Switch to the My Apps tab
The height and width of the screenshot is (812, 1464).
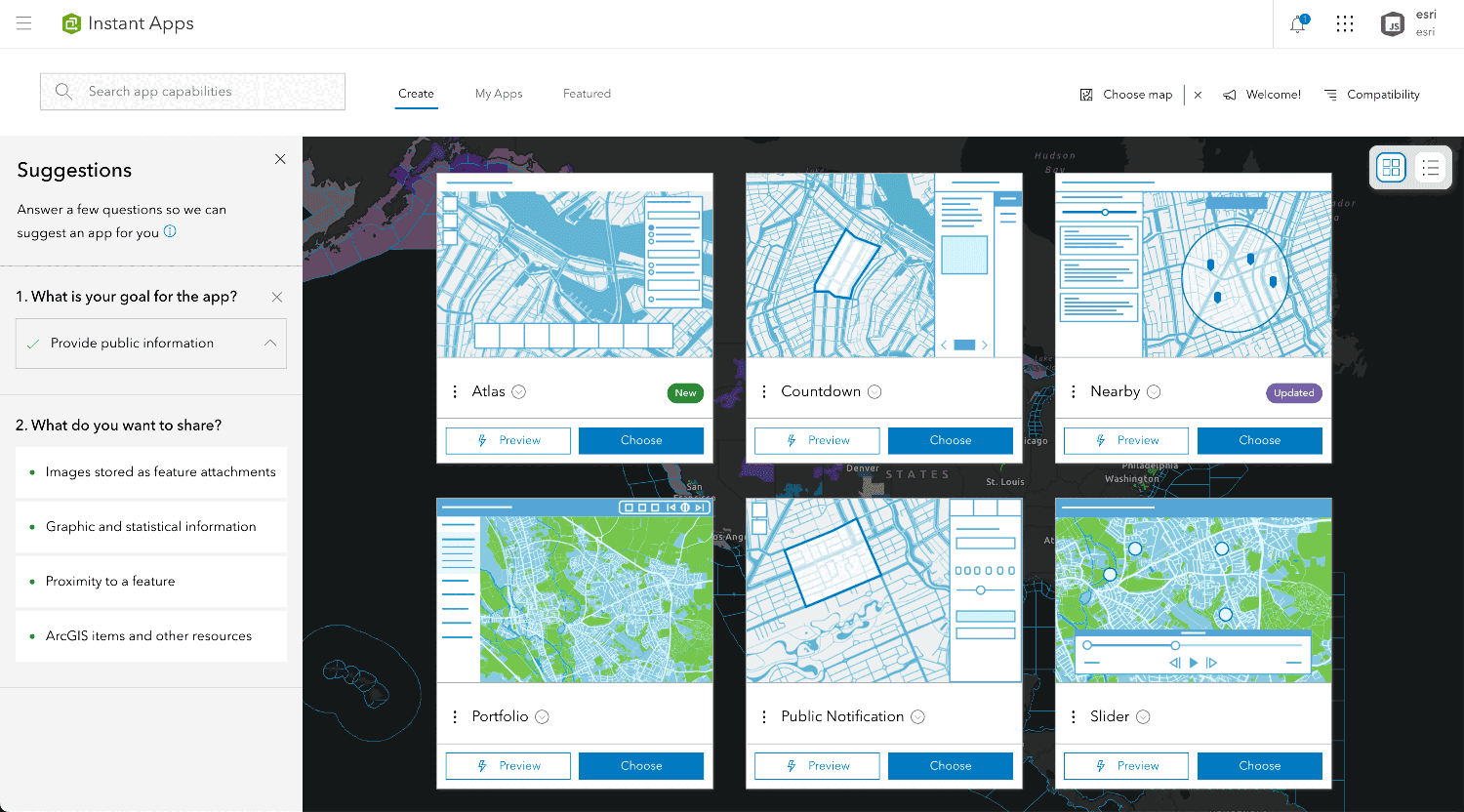[x=499, y=94]
